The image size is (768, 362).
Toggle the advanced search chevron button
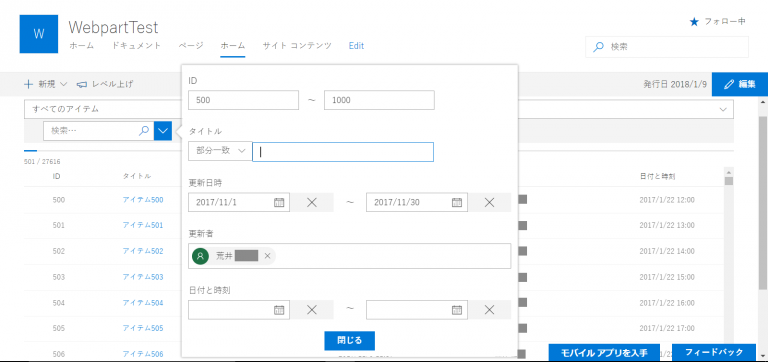[163, 131]
